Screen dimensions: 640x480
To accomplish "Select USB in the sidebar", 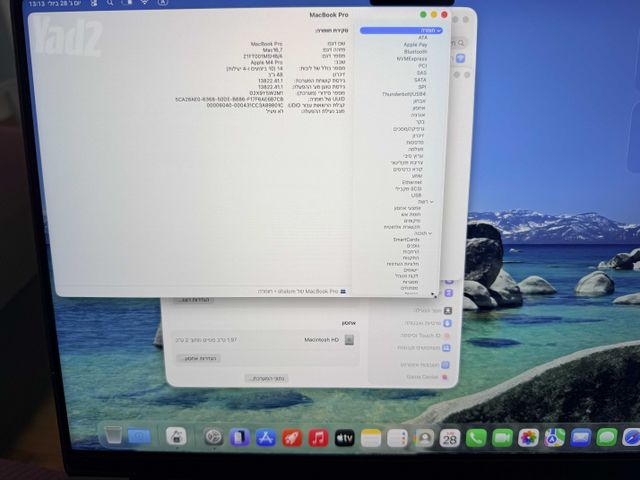I will click(x=416, y=195).
